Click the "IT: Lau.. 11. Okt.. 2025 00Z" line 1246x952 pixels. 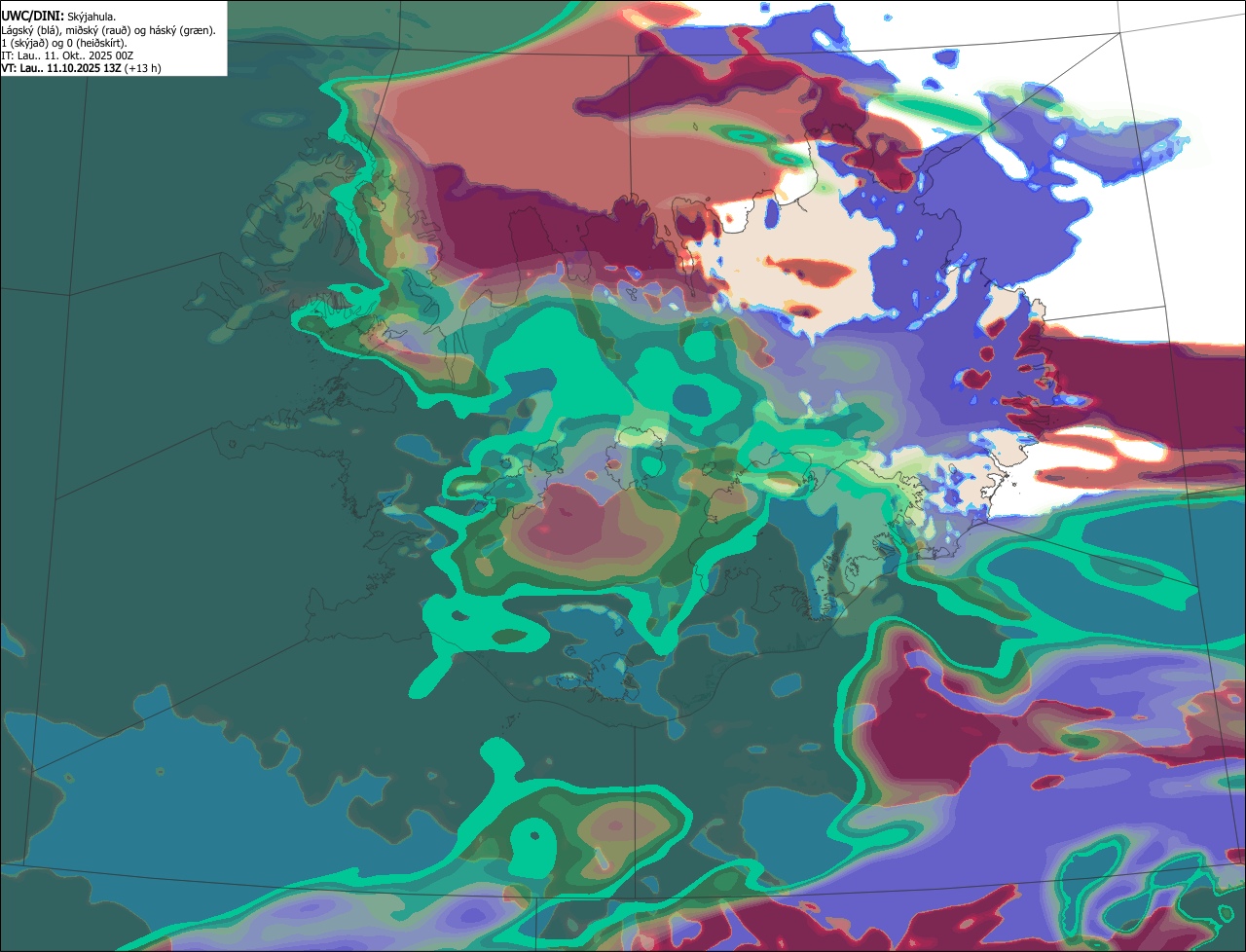pos(67,55)
